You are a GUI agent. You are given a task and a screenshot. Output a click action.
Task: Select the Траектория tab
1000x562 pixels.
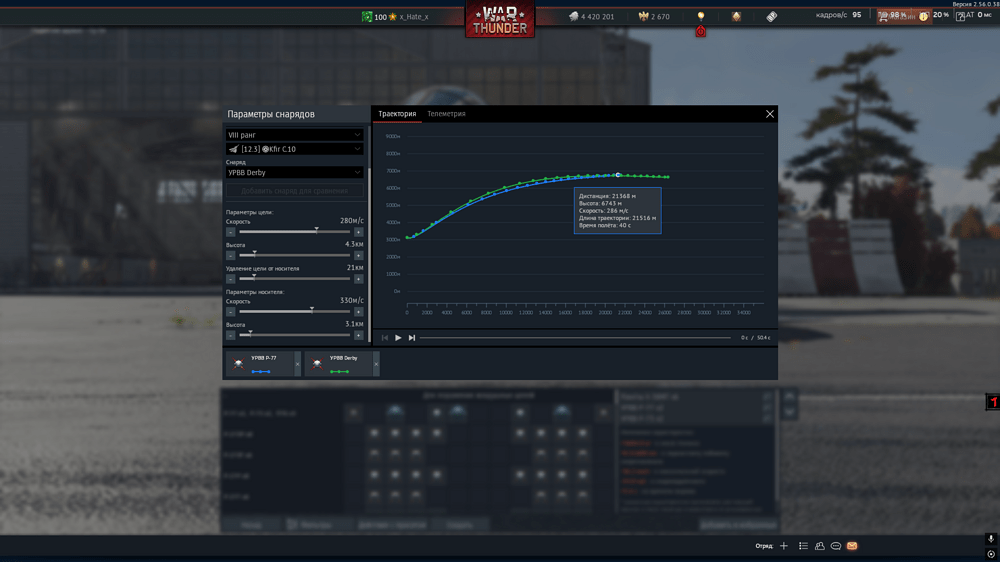click(397, 114)
